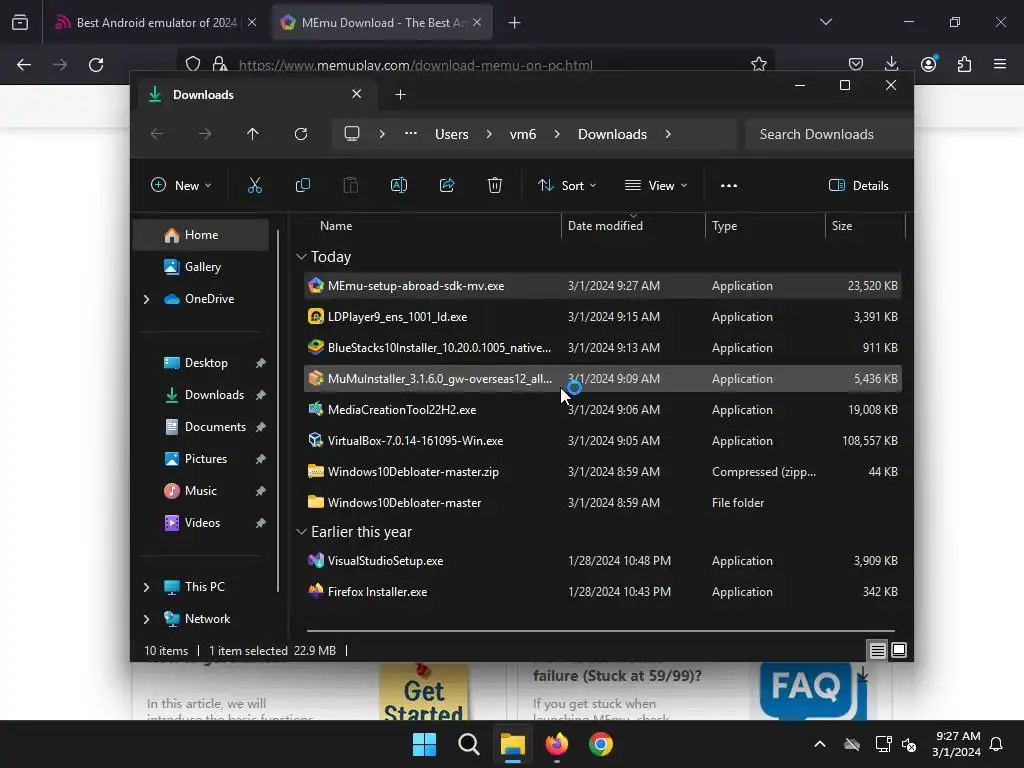Click the Search Downloads field
The image size is (1024, 768).
(x=829, y=134)
